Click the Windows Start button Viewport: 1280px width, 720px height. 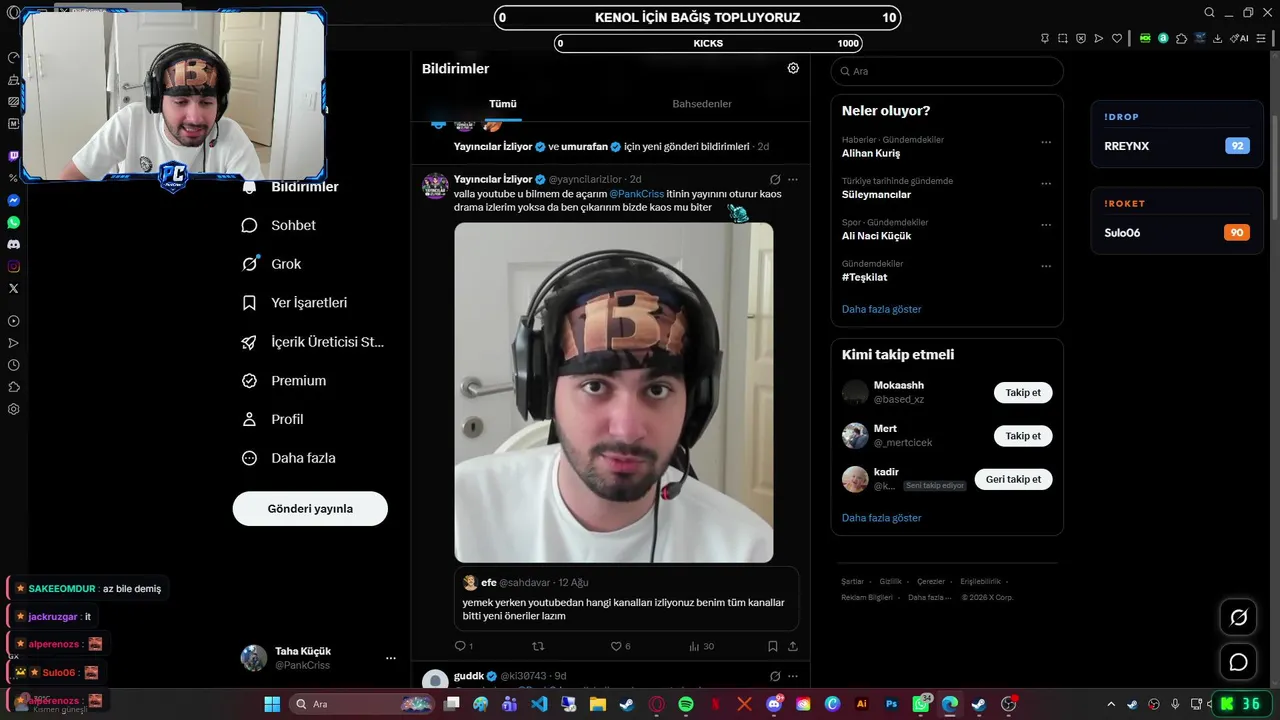coord(271,704)
